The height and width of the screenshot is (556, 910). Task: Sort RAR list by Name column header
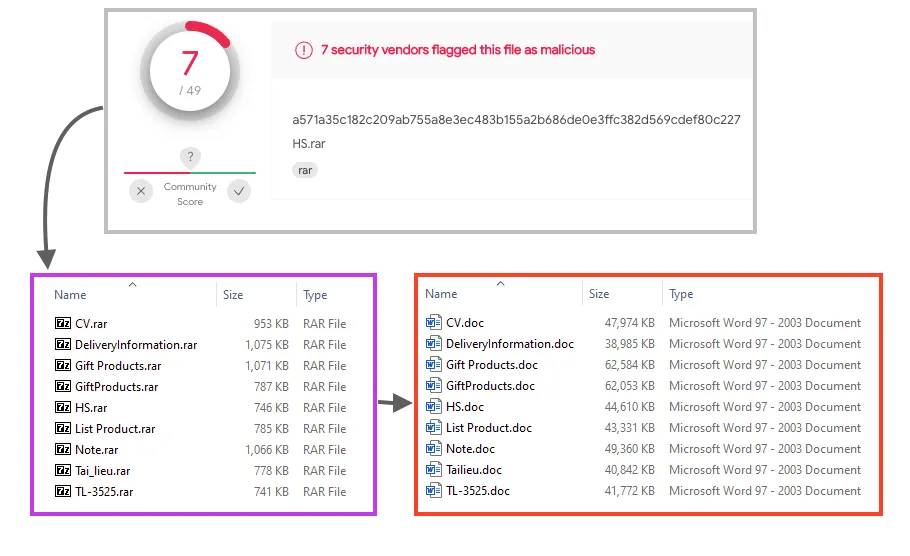70,295
